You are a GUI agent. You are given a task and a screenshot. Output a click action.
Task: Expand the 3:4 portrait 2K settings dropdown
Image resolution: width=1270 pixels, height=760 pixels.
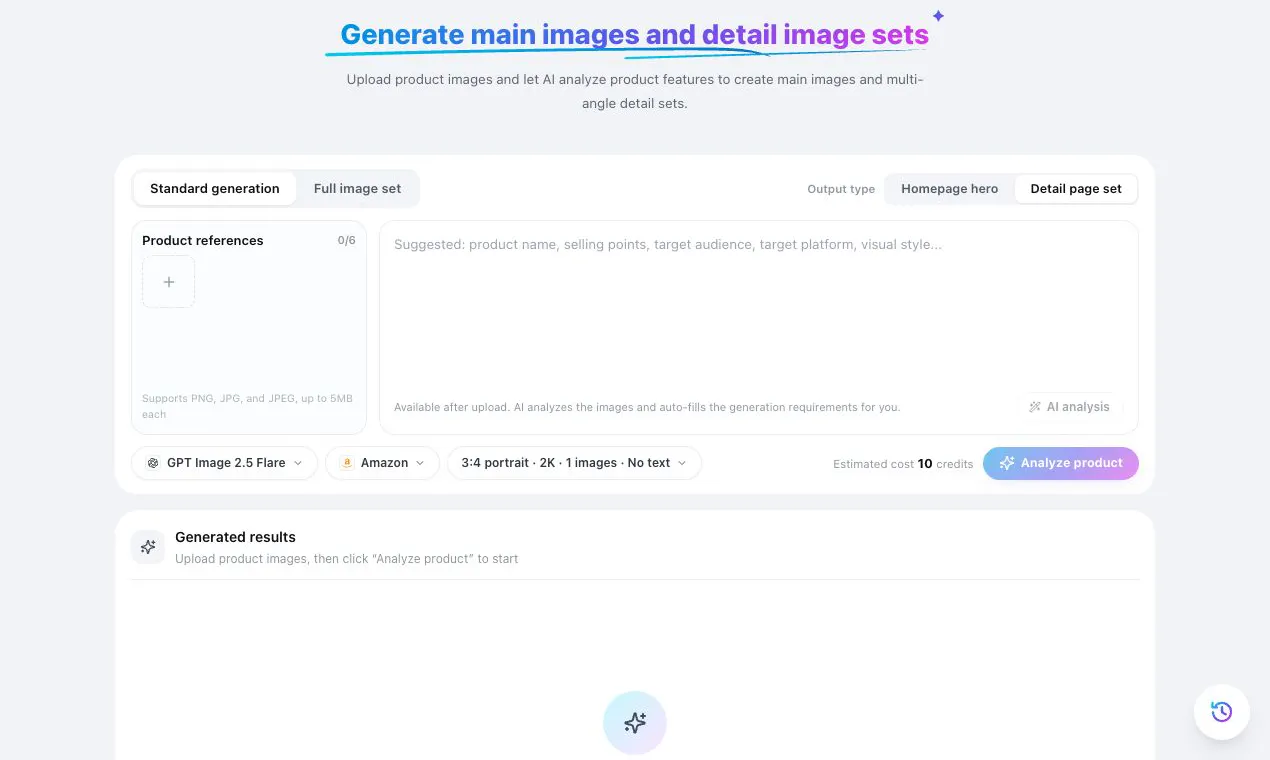(x=574, y=463)
